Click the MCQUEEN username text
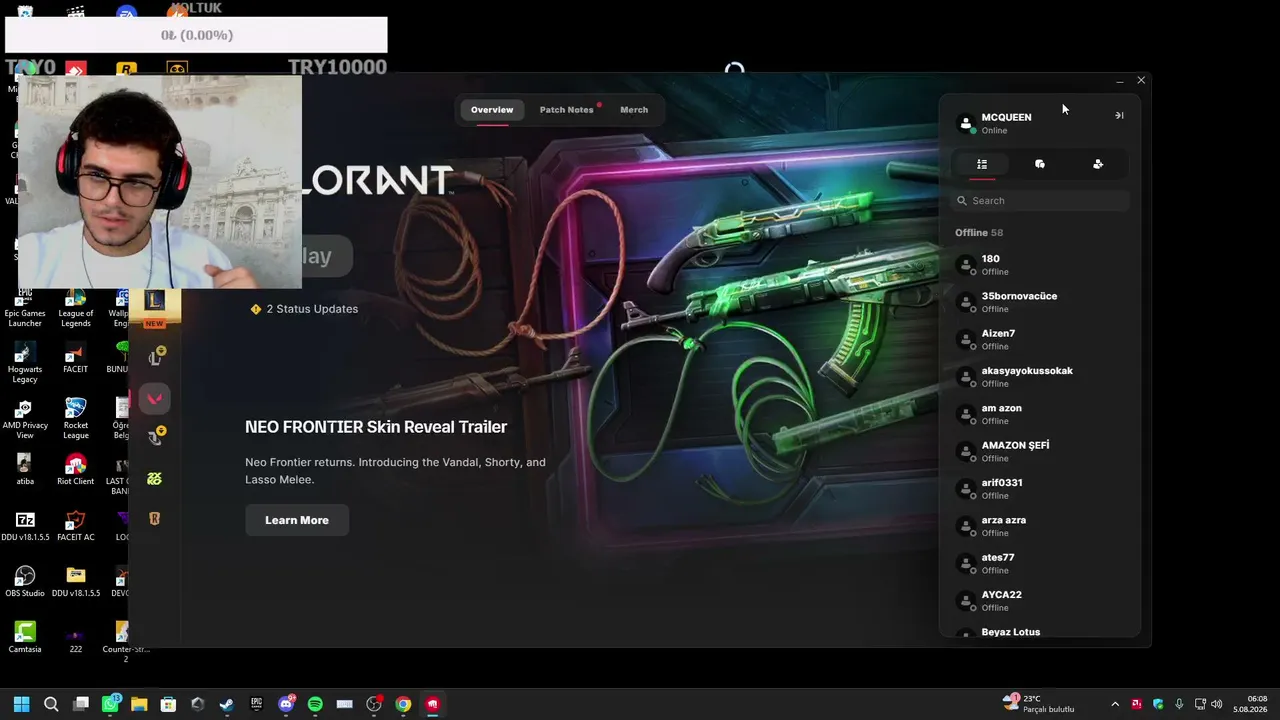Image resolution: width=1280 pixels, height=720 pixels. pos(1006,117)
